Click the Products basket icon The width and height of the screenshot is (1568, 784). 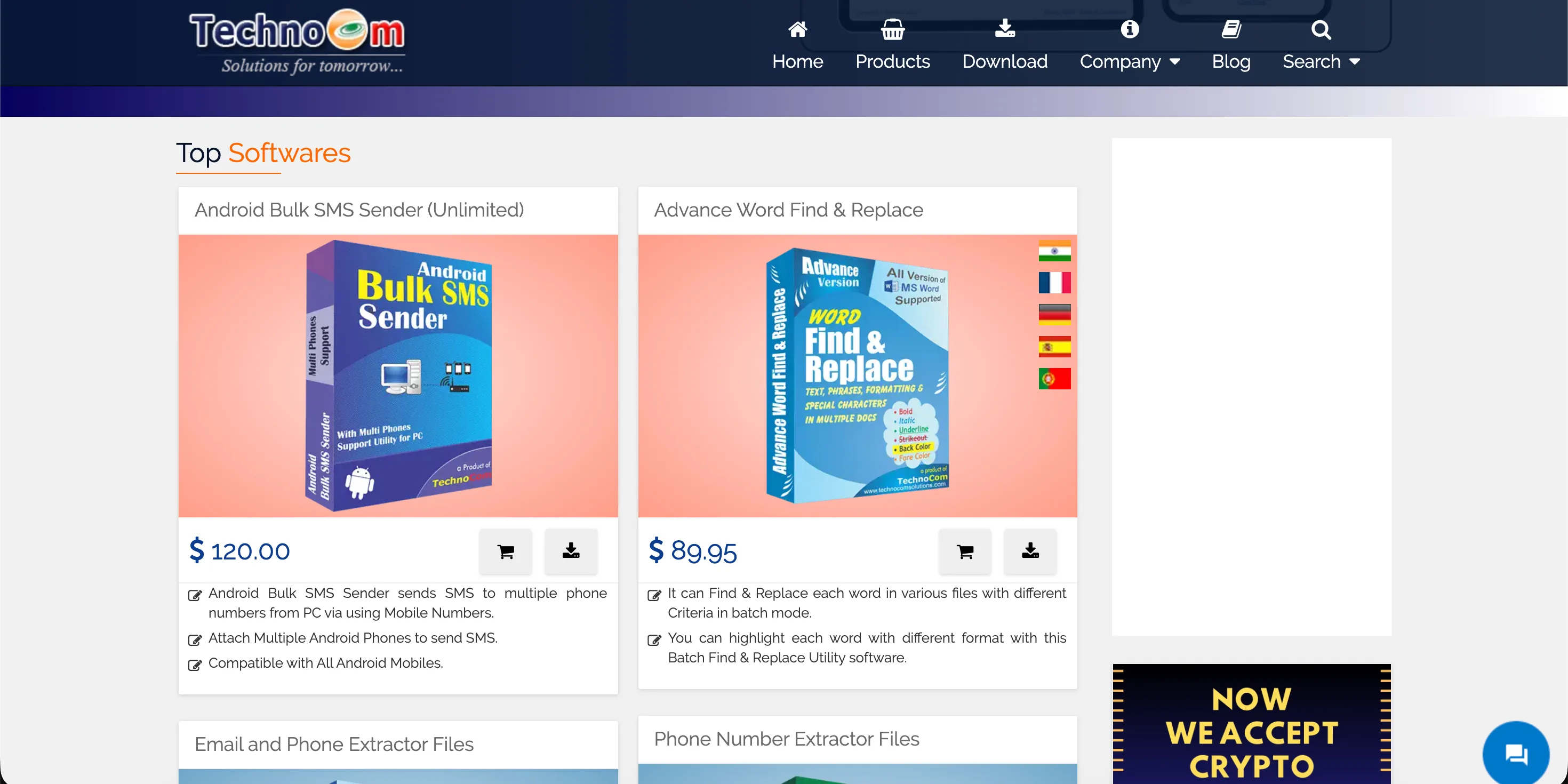[892, 29]
